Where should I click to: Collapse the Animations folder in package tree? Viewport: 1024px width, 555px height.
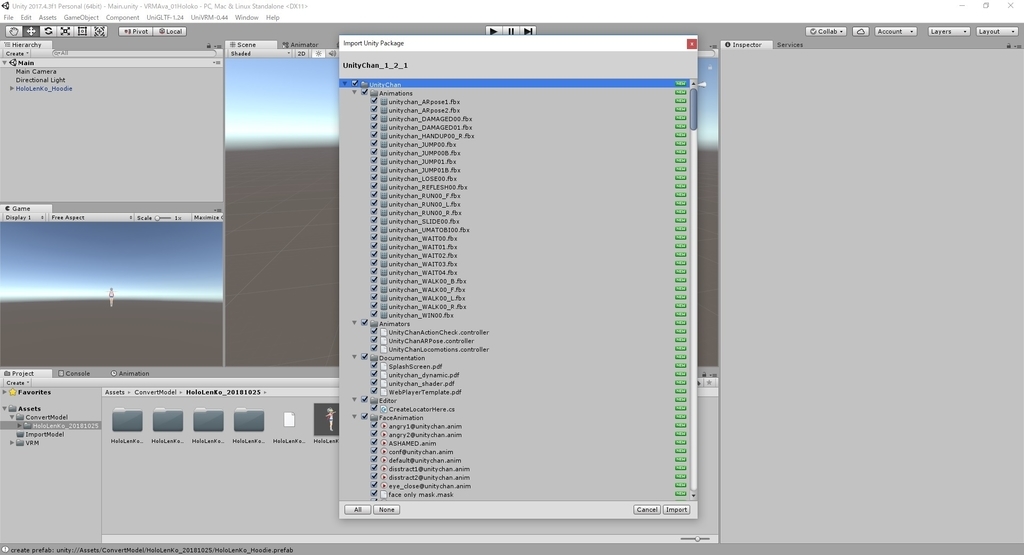355,93
